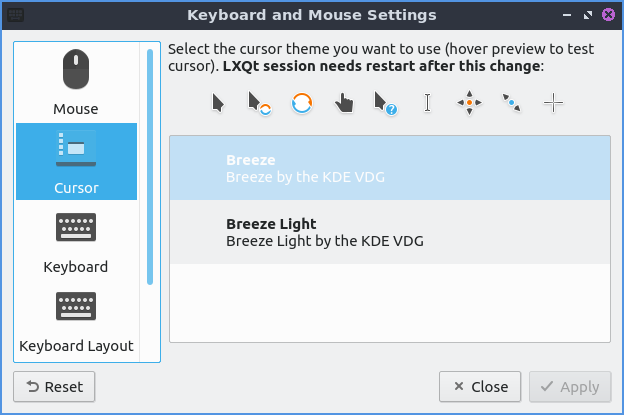Apply the cursor theme changes
The height and width of the screenshot is (415, 624).
[x=570, y=386]
